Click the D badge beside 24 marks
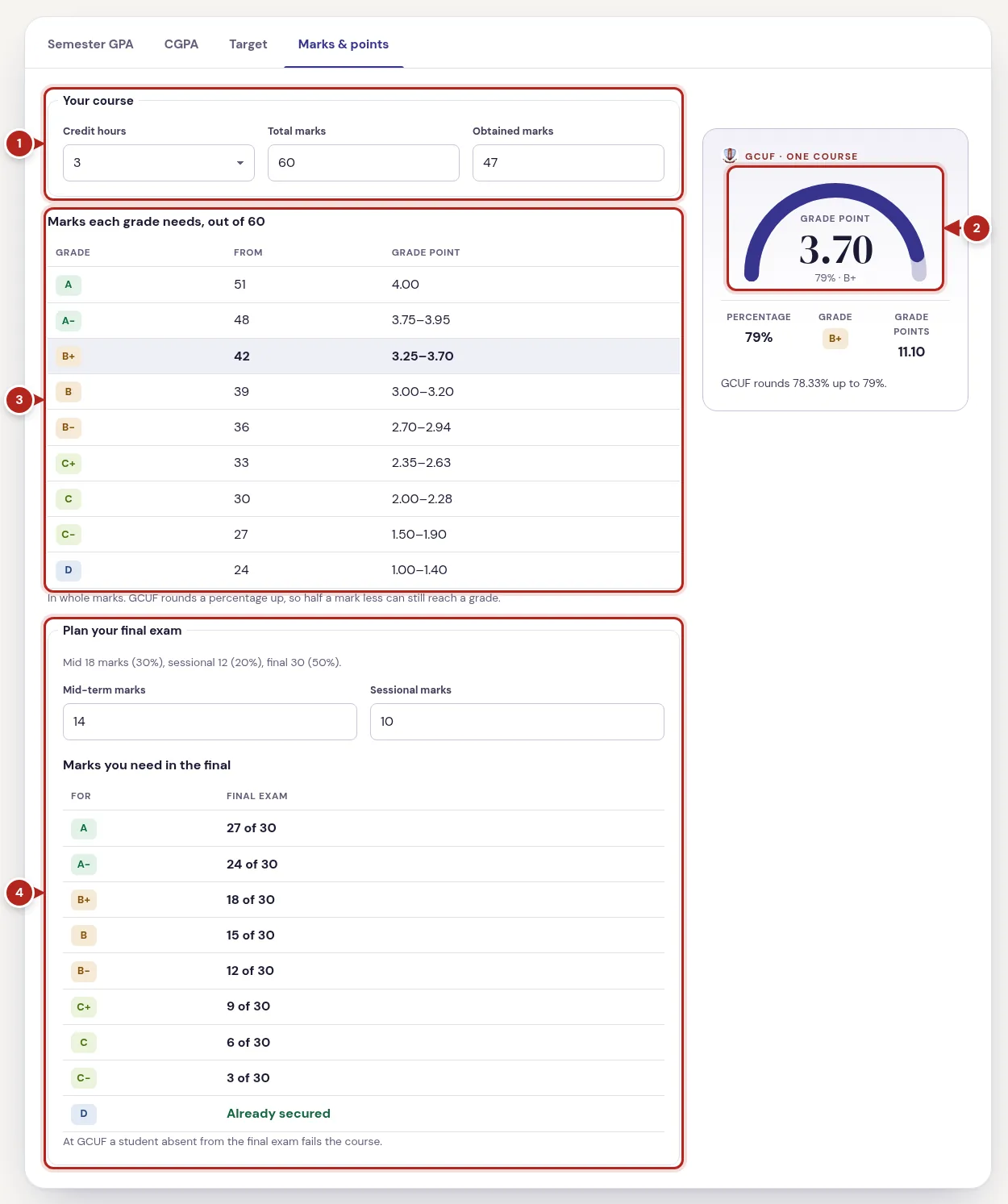Image resolution: width=1008 pixels, height=1204 pixels. point(69,570)
